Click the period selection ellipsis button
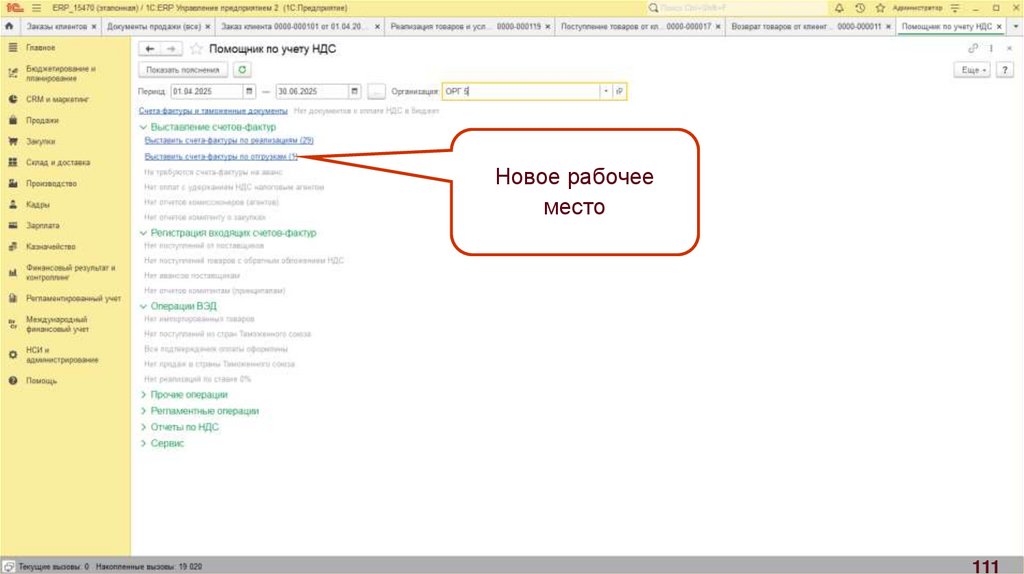 click(x=376, y=91)
